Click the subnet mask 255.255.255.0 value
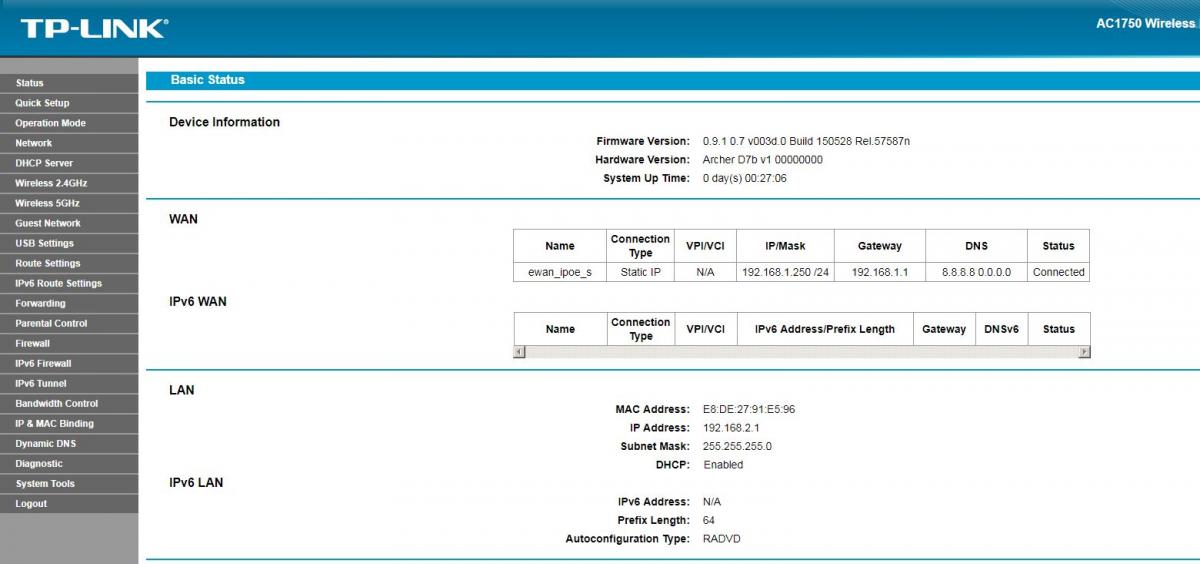This screenshot has width=1200, height=564. [x=738, y=446]
